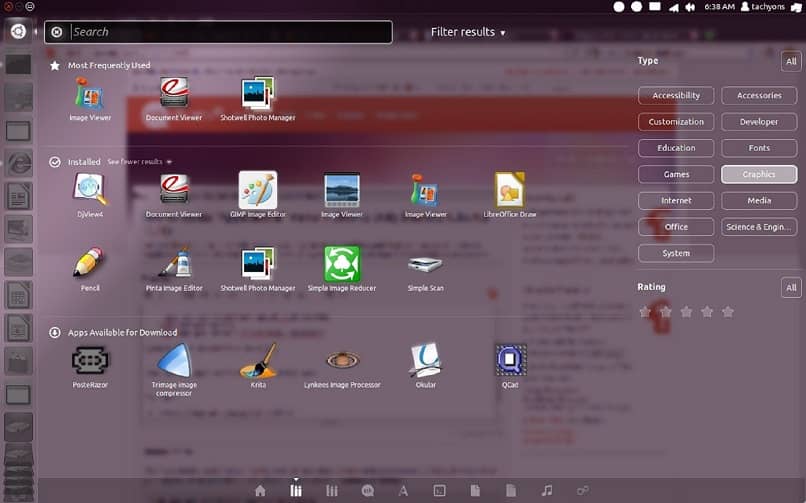The image size is (806, 503).
Task: Choose Krita from the downloadable apps
Action: [258, 366]
